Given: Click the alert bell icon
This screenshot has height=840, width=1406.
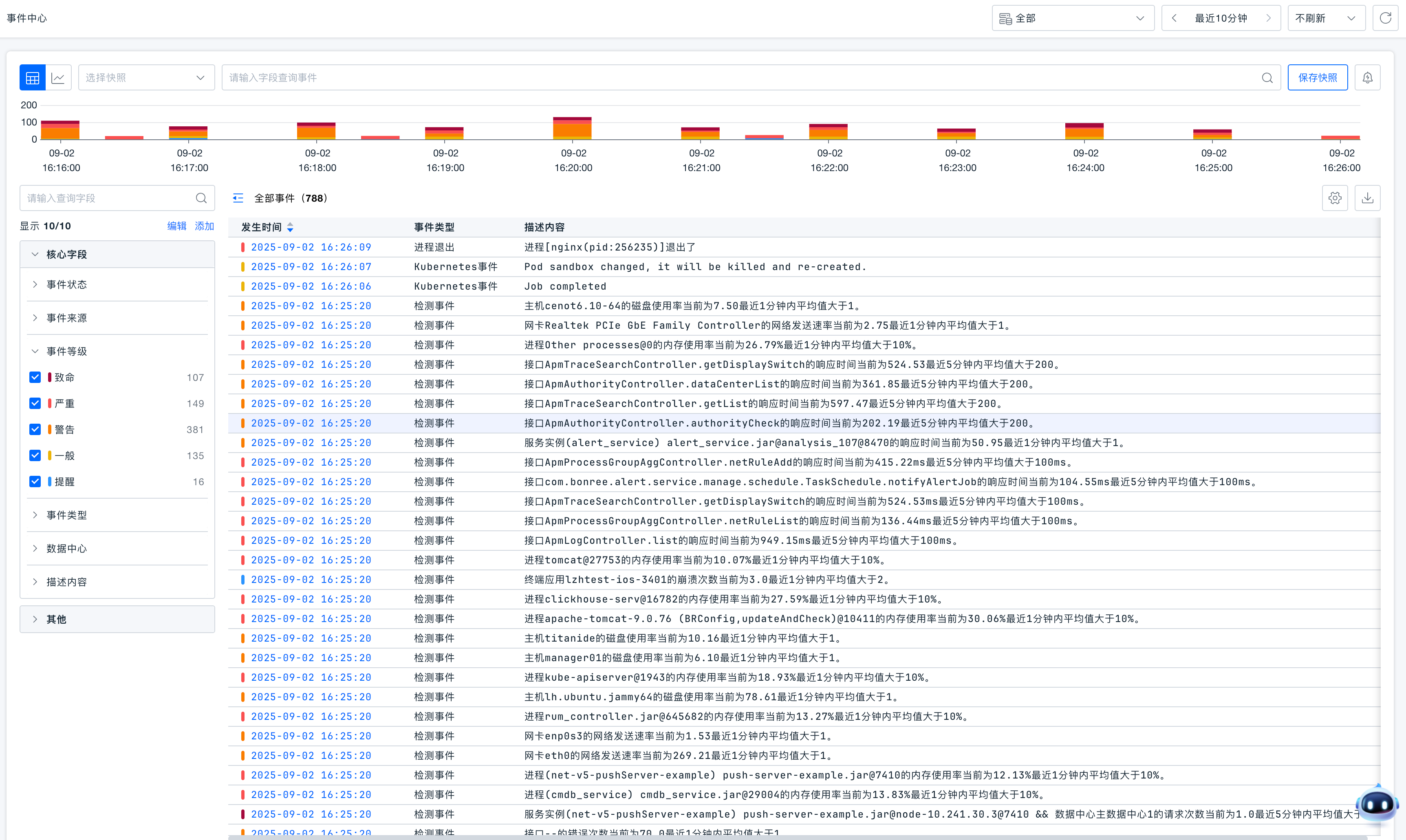Looking at the screenshot, I should (x=1367, y=77).
